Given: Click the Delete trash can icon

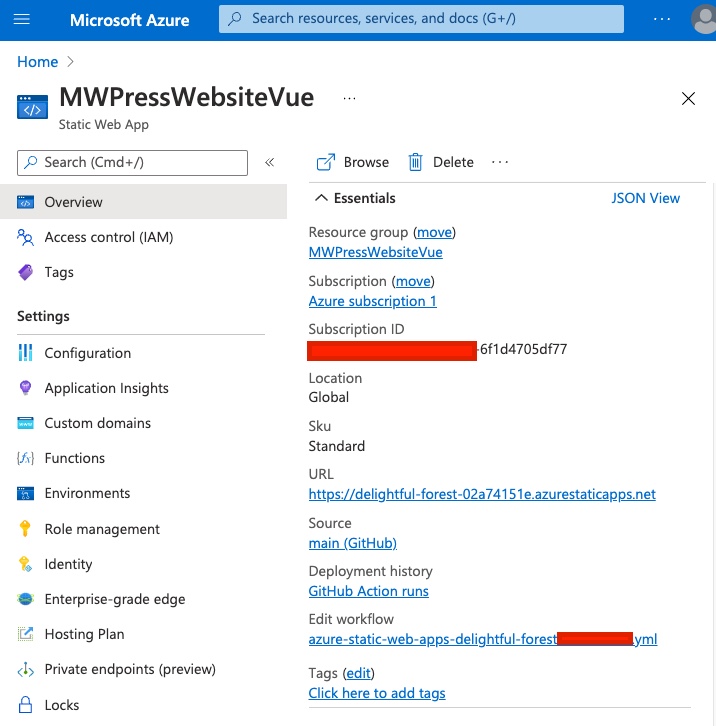Looking at the screenshot, I should pyautogui.click(x=415, y=162).
